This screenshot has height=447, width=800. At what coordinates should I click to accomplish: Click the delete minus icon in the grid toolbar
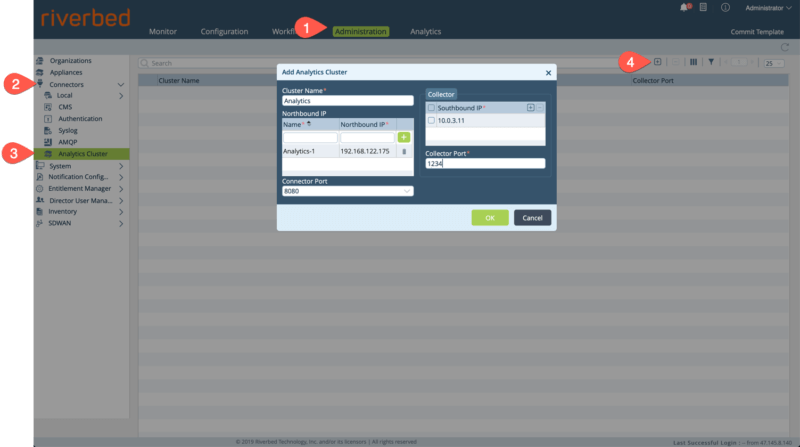click(x=676, y=62)
